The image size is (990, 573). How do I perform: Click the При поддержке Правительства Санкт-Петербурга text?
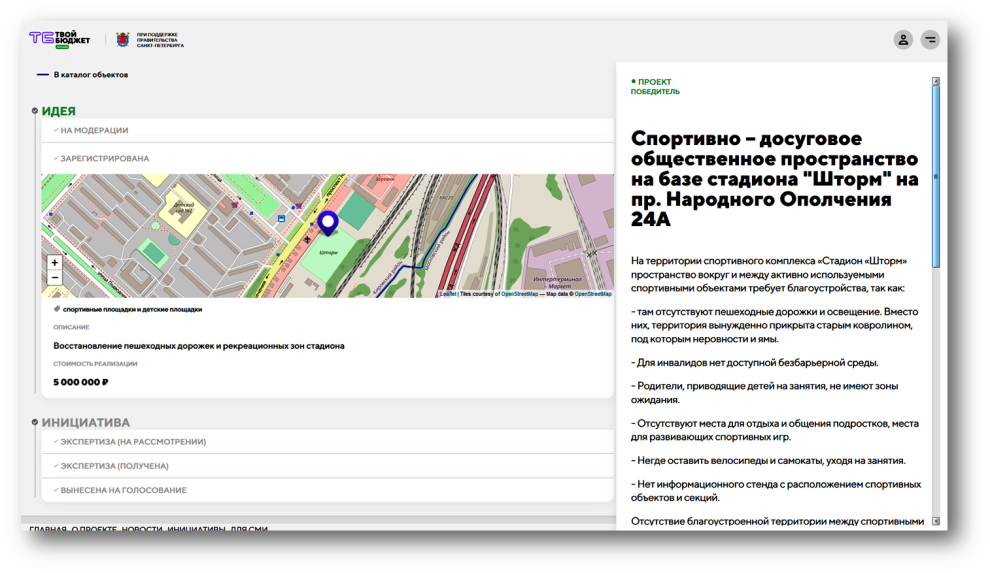point(160,40)
